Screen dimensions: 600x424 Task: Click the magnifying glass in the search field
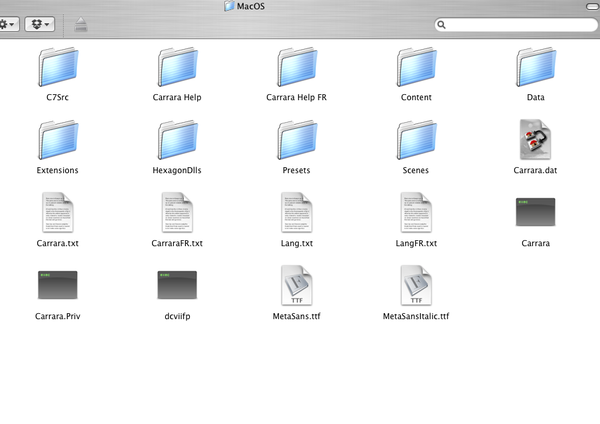(x=441, y=25)
